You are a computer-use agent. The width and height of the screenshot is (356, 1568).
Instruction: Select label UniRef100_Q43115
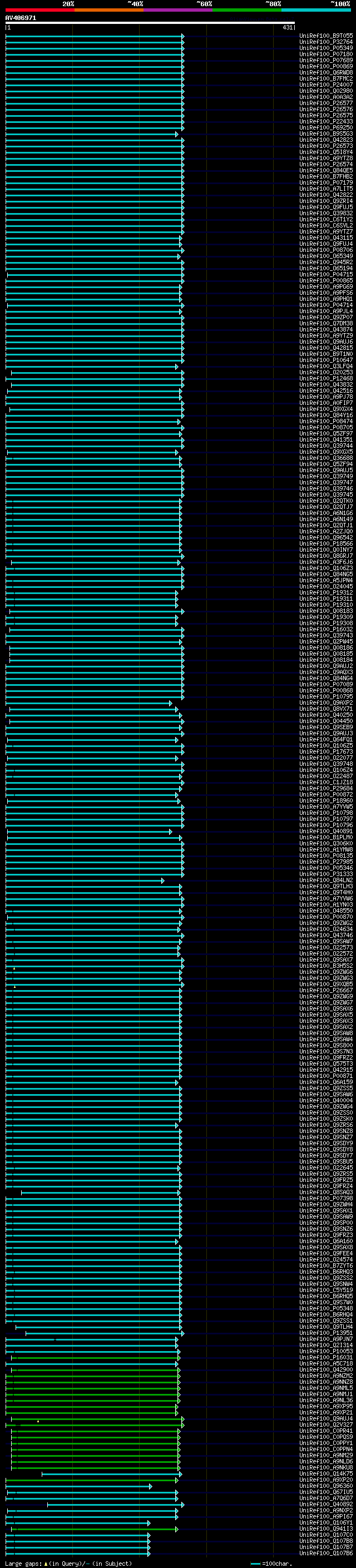326,238
